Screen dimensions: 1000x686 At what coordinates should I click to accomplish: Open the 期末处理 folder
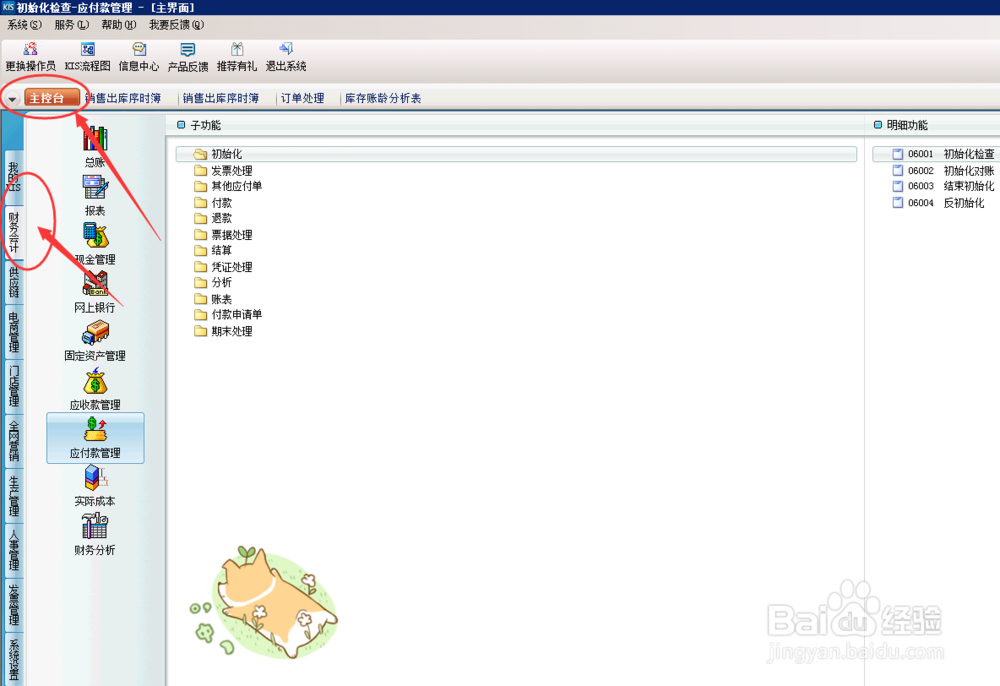pos(223,332)
